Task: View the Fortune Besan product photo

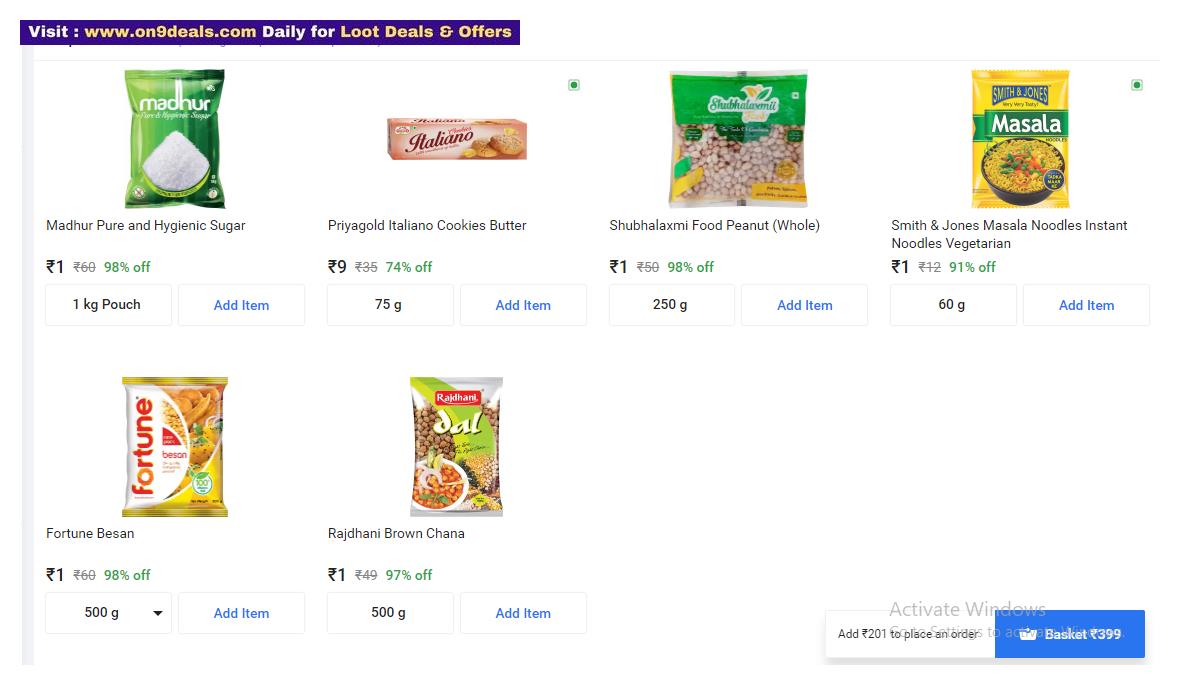Action: click(x=174, y=446)
